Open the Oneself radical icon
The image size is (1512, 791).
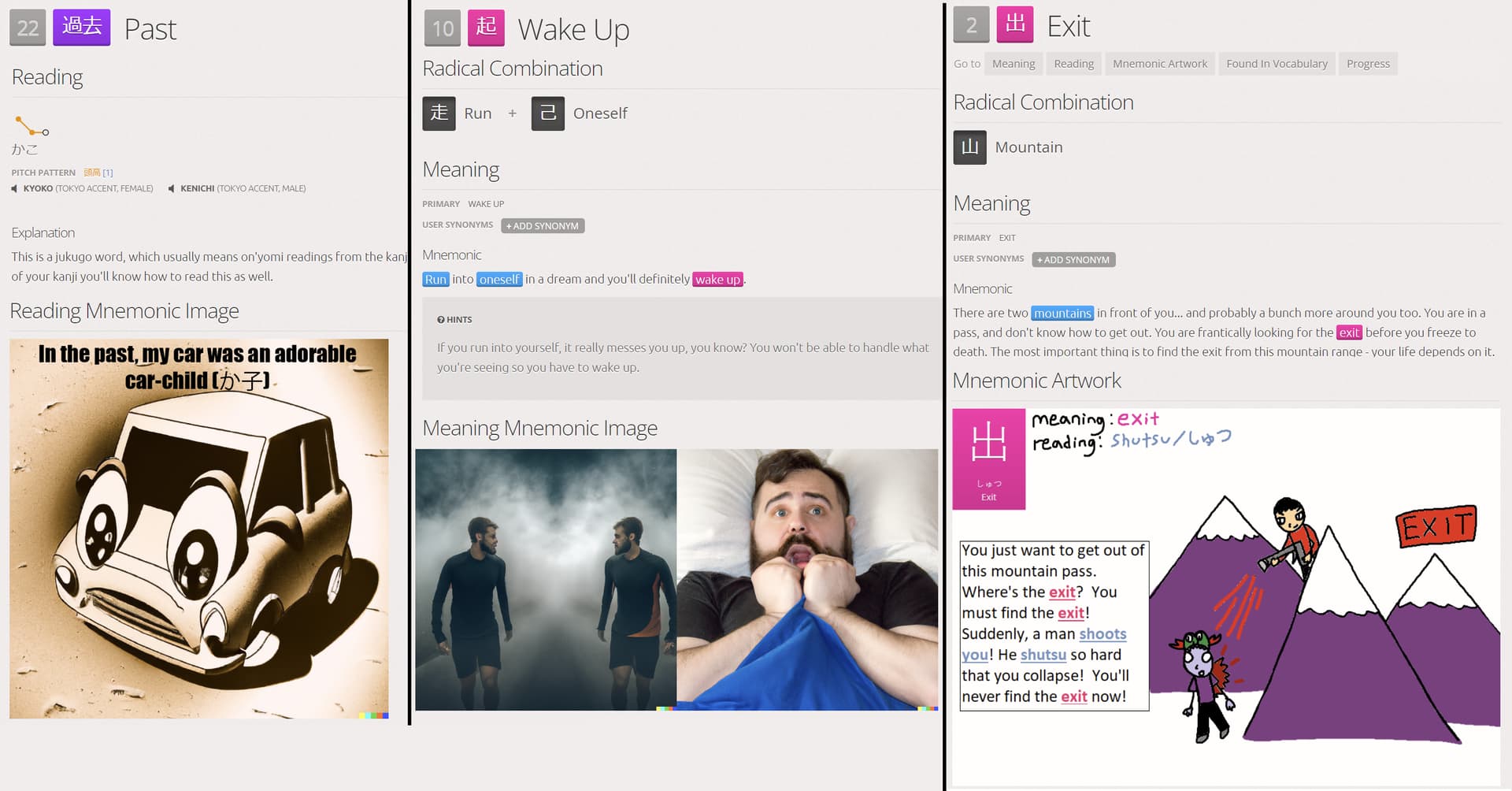pyautogui.click(x=548, y=113)
